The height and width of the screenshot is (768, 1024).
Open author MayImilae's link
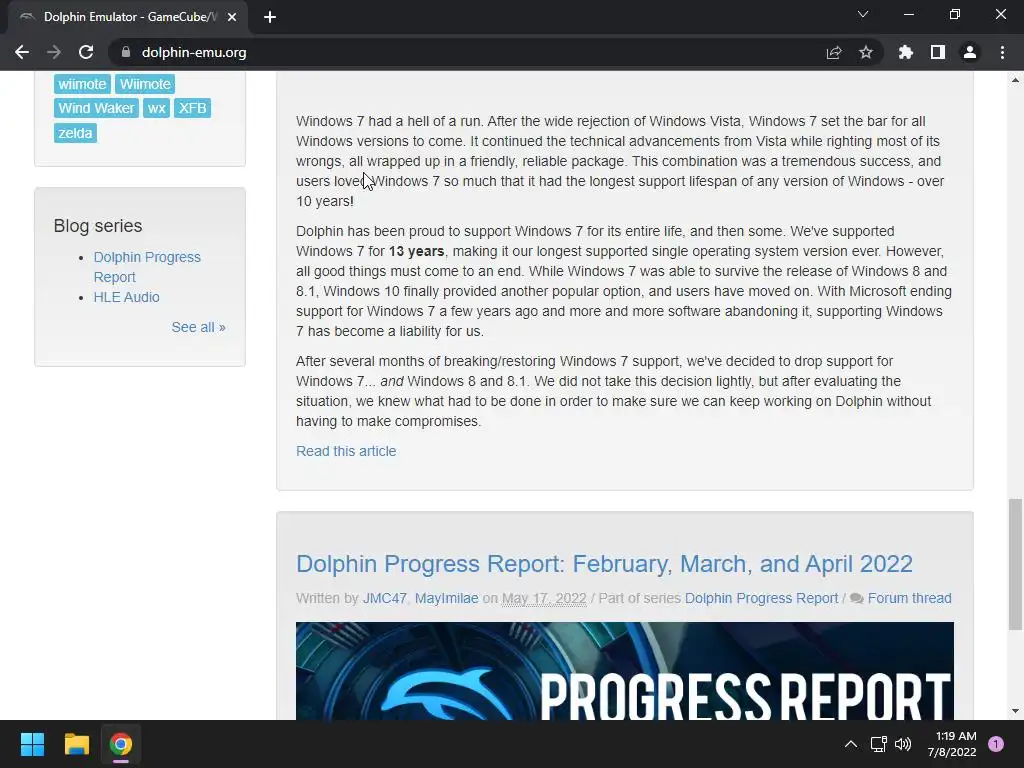pos(447,598)
